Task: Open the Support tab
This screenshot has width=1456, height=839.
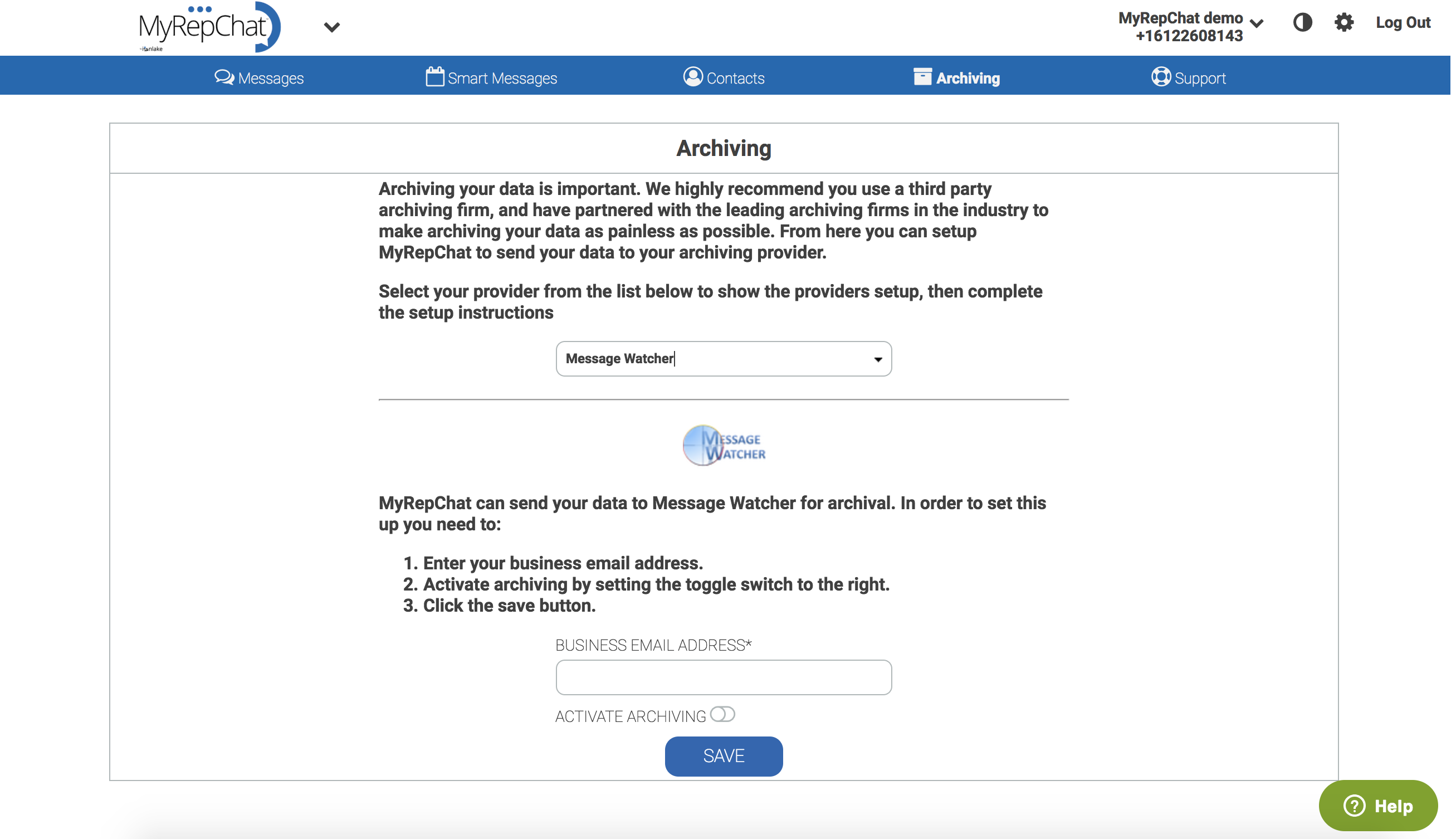Action: 1188,78
